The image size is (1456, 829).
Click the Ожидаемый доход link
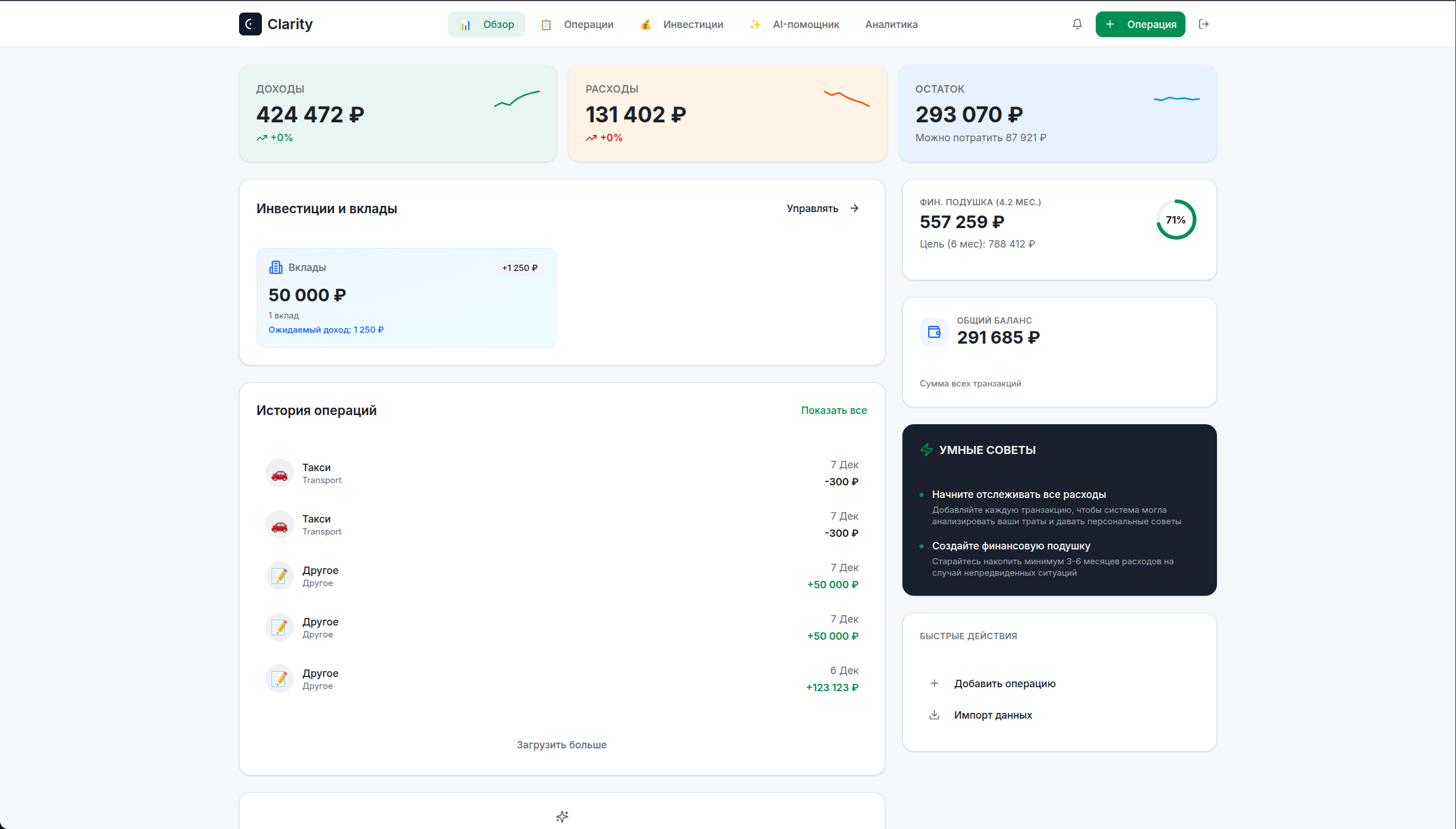point(326,329)
